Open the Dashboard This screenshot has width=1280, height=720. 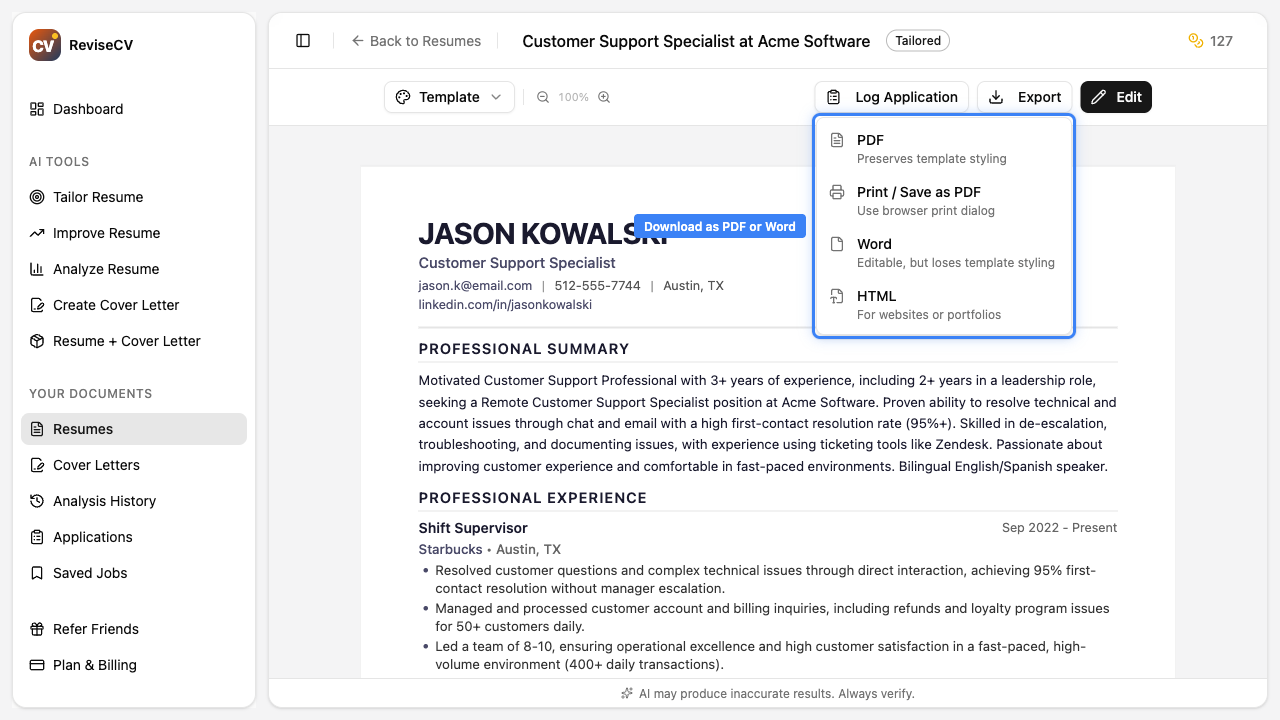pos(88,109)
